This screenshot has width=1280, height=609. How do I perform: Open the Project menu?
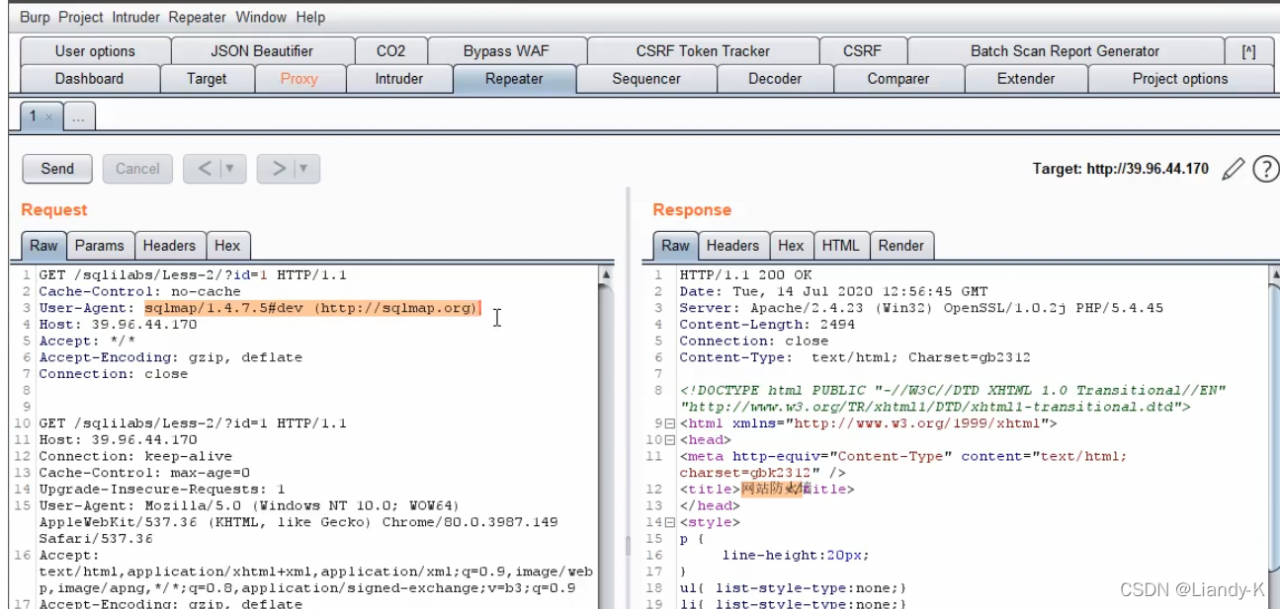tap(81, 17)
